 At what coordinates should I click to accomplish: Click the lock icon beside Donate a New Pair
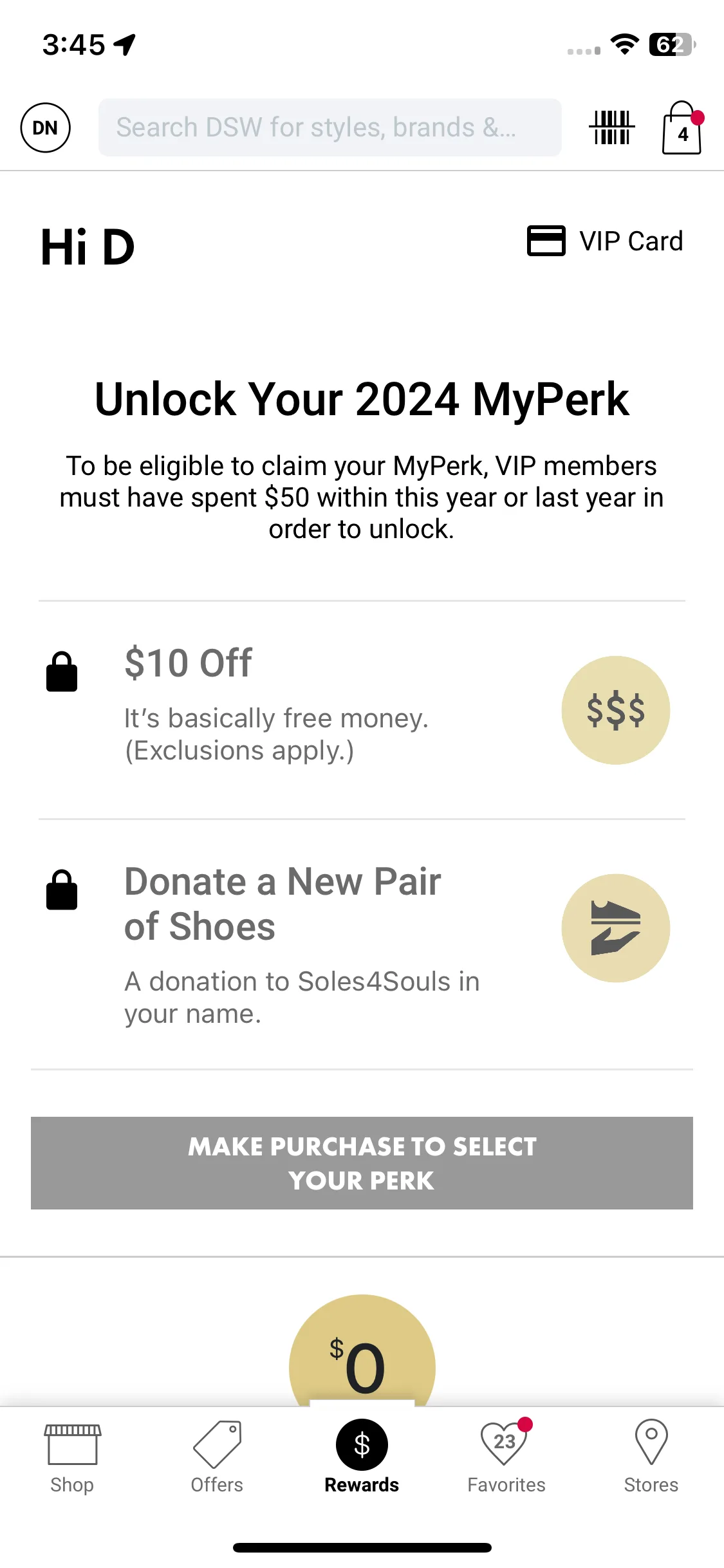62,890
